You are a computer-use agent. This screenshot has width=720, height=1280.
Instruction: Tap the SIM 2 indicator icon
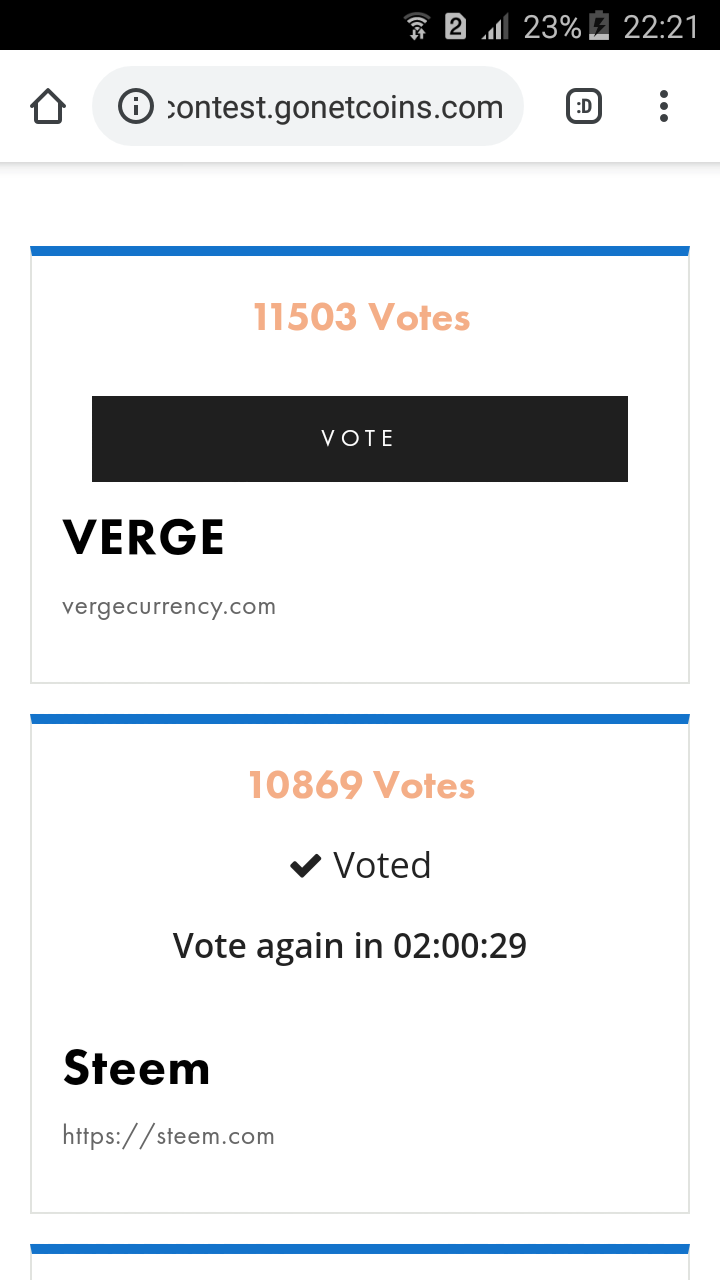click(455, 27)
